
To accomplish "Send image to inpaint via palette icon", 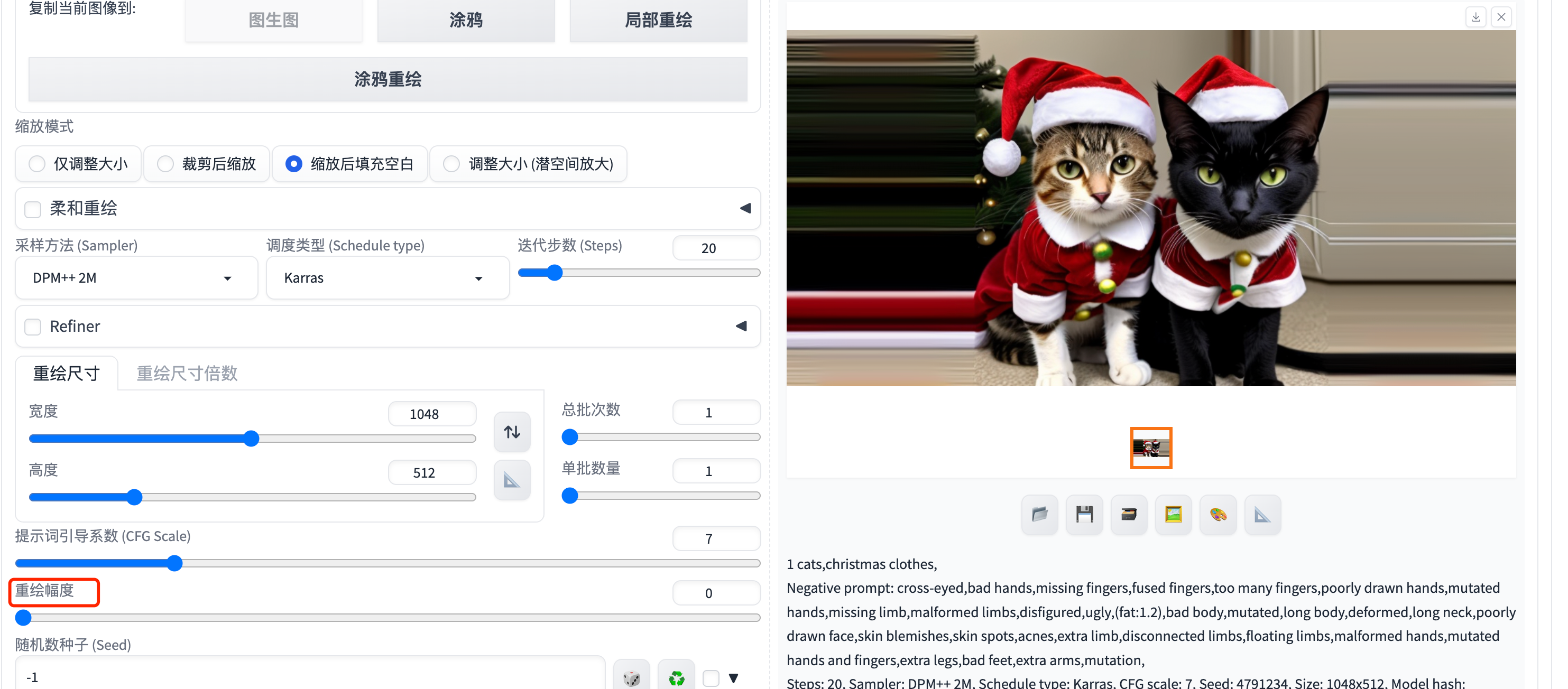I will (1217, 515).
